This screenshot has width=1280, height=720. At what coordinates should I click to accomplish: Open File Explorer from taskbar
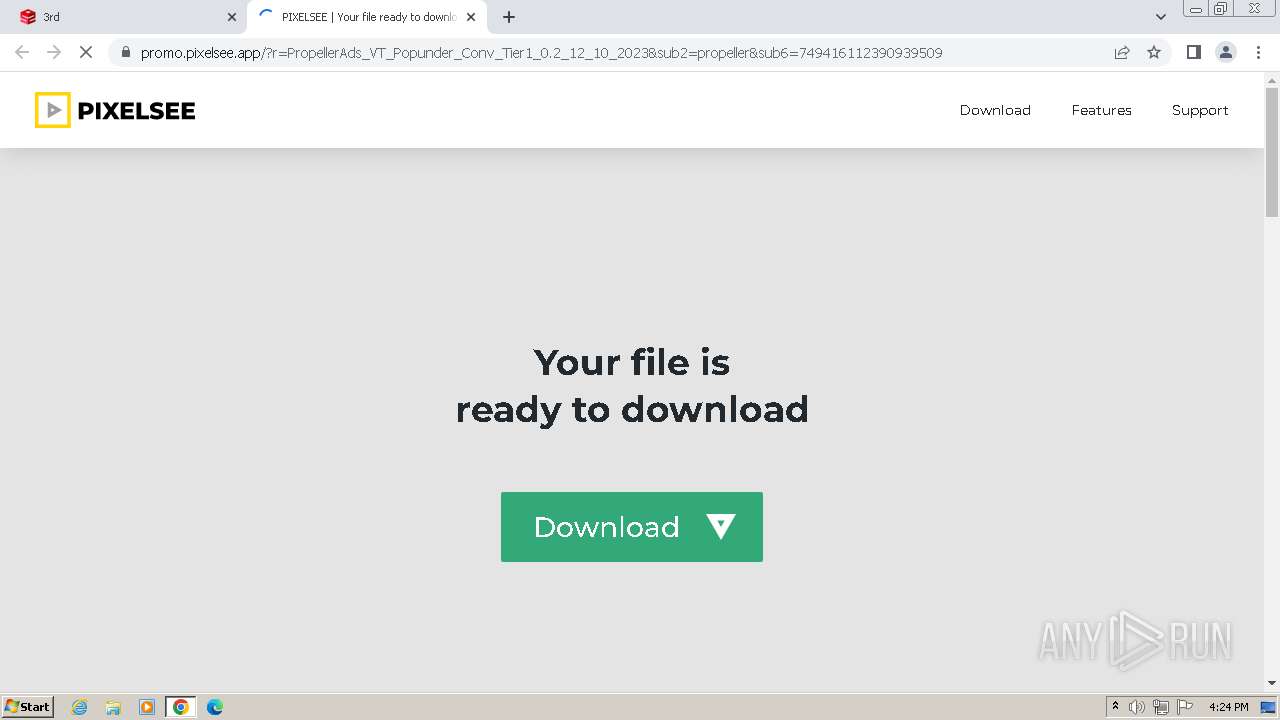(x=113, y=707)
